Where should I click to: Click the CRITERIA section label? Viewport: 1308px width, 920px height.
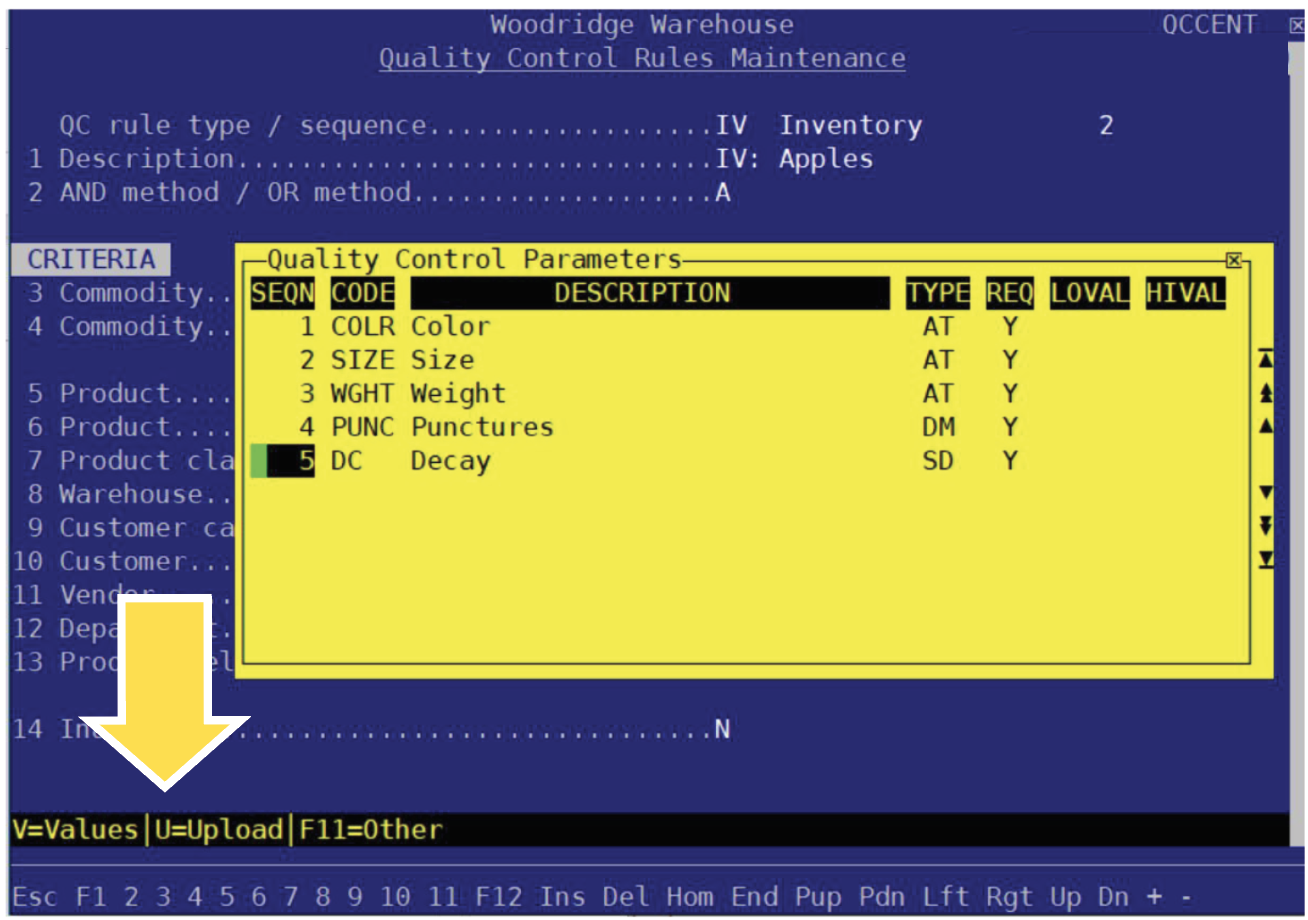91,260
